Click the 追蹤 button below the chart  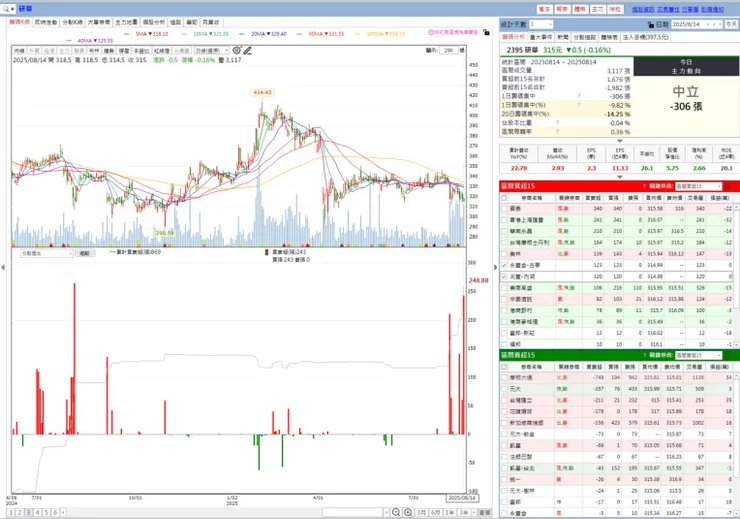tap(85, 253)
